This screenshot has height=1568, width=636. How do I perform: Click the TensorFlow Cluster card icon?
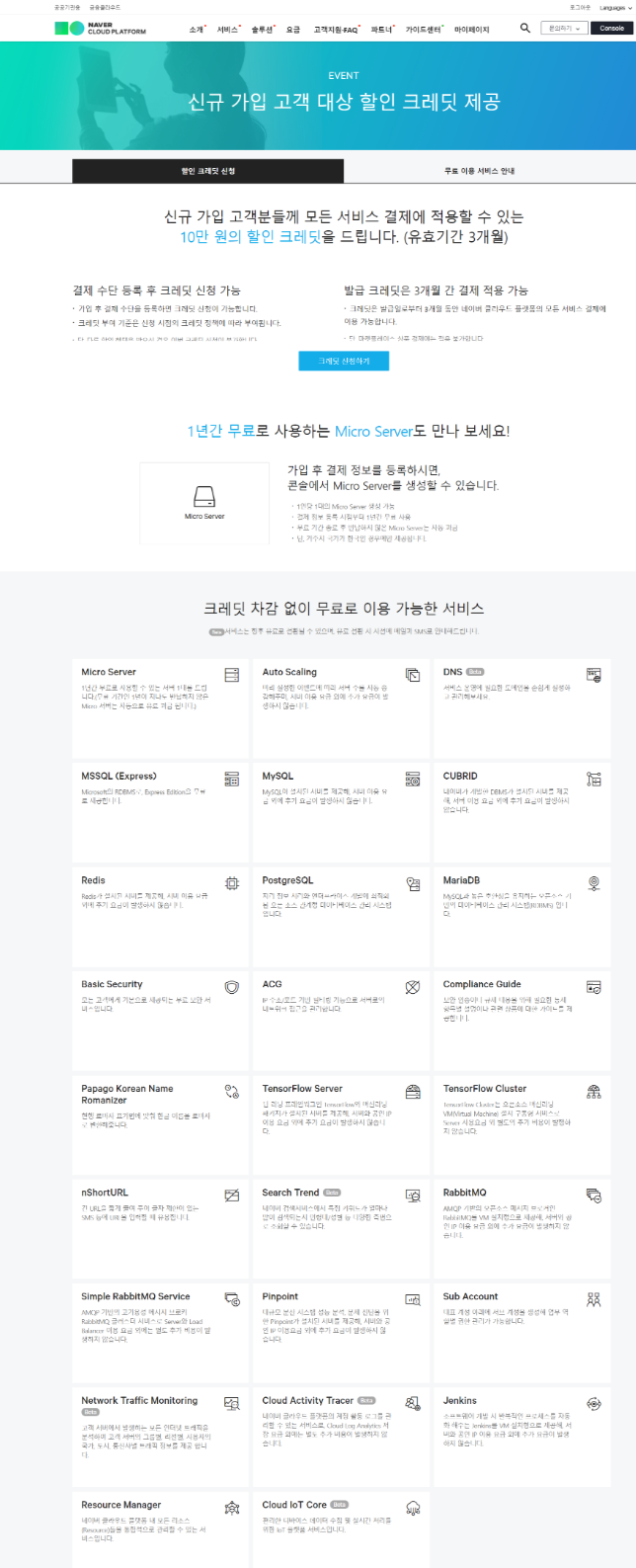[x=594, y=1092]
